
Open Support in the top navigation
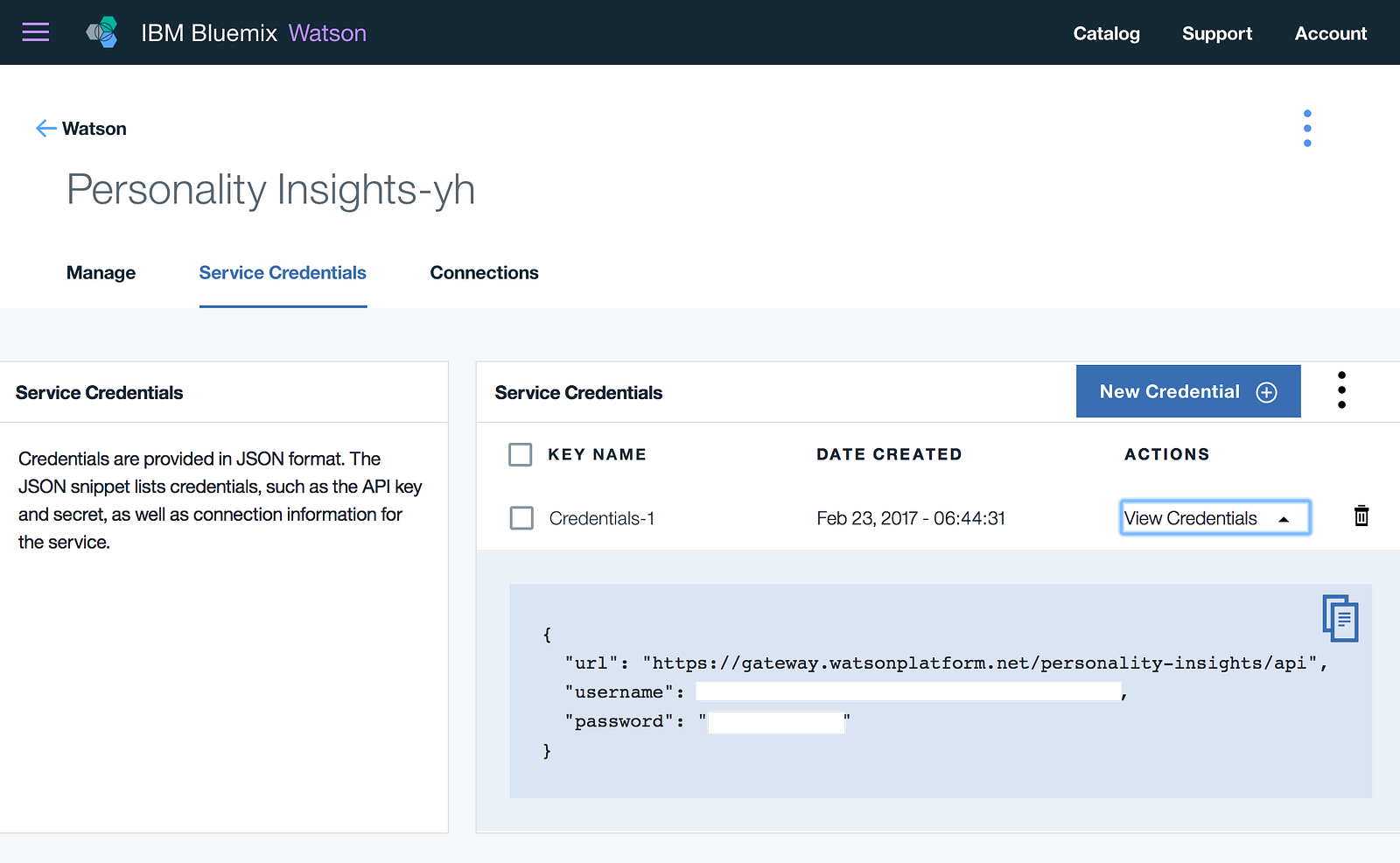click(1216, 33)
